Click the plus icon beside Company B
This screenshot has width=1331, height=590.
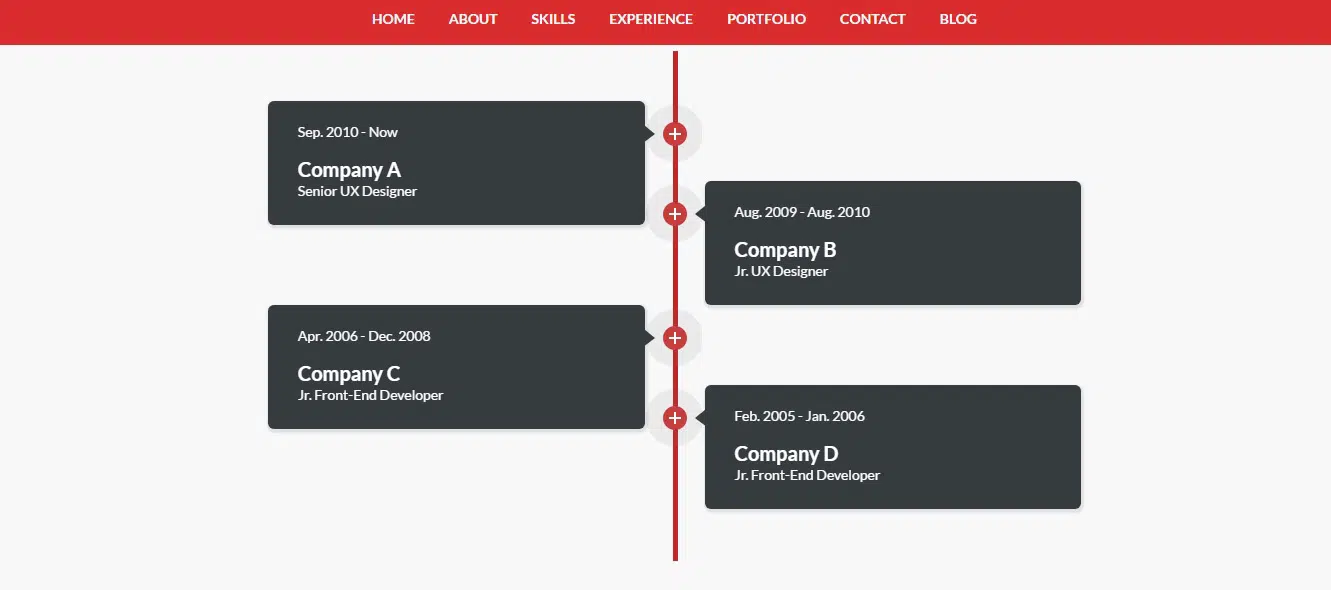click(x=675, y=214)
